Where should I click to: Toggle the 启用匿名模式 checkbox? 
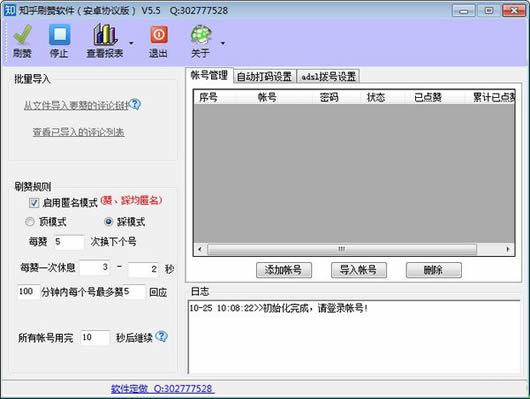pyautogui.click(x=33, y=203)
